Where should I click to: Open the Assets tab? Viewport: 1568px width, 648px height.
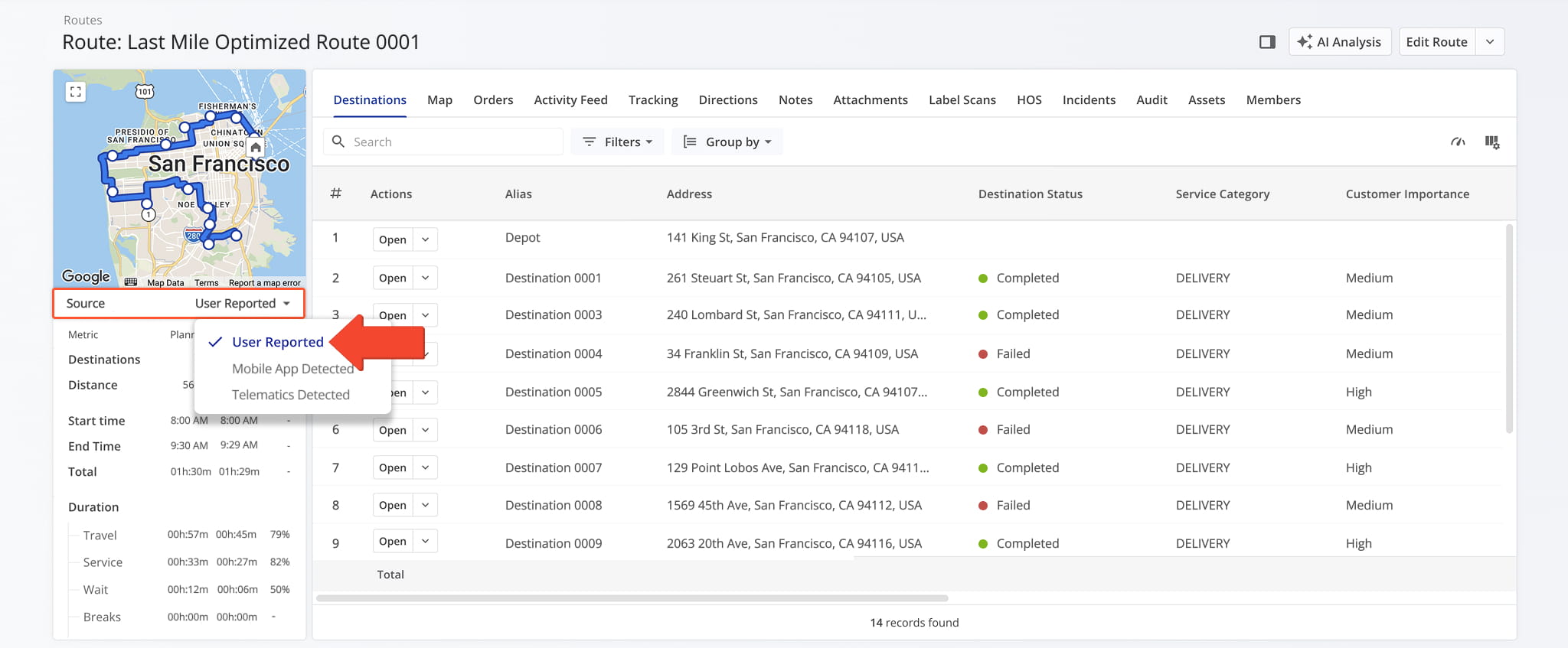click(x=1207, y=100)
